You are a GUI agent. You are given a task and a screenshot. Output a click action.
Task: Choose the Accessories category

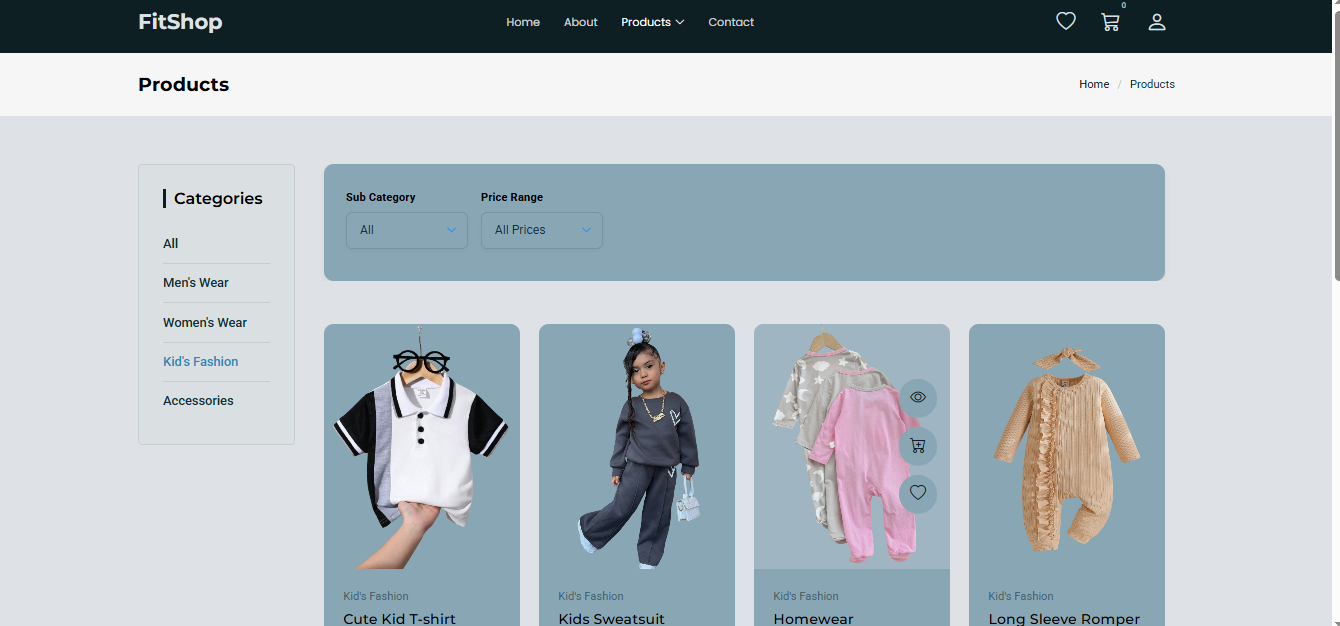(198, 401)
